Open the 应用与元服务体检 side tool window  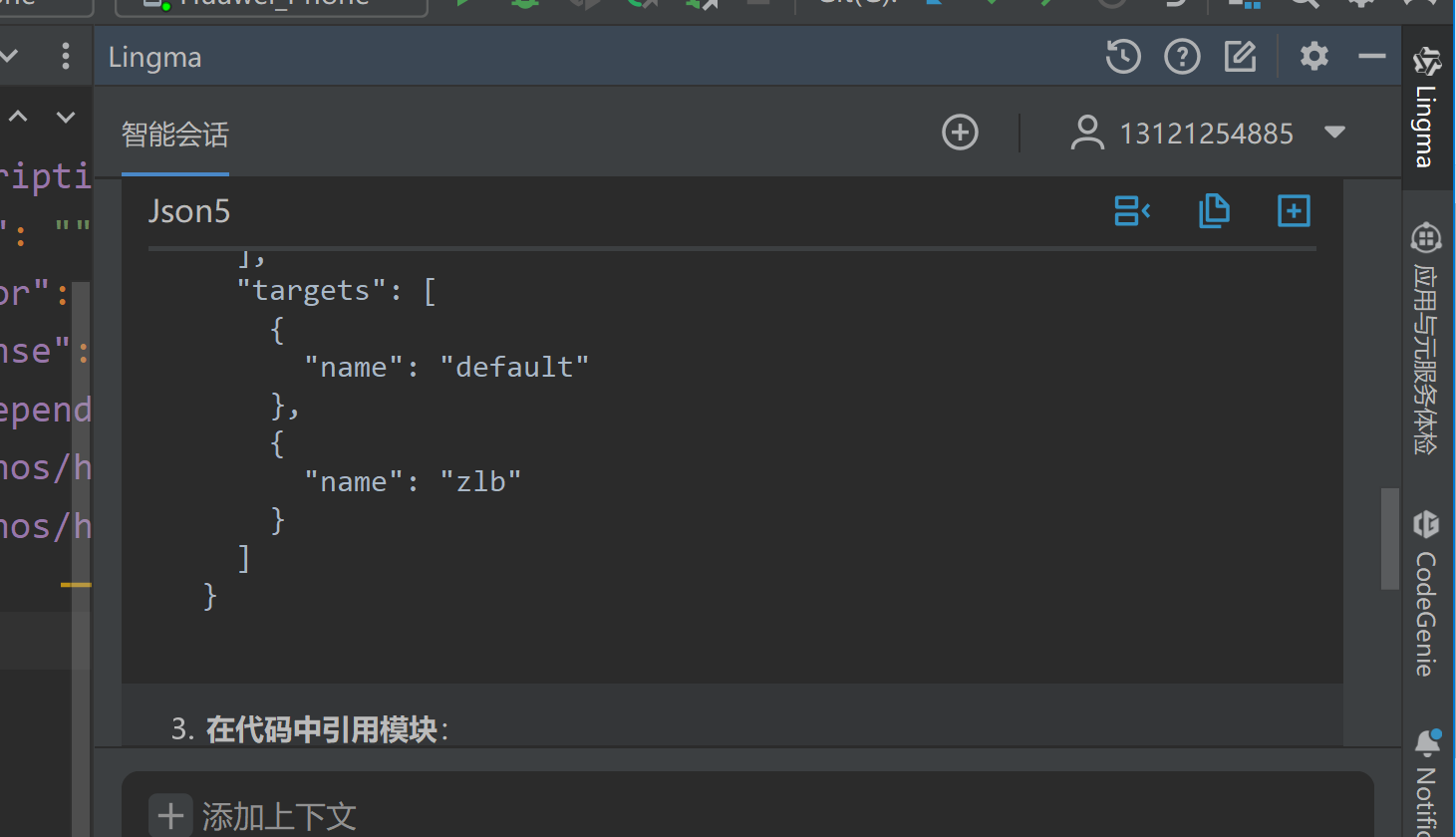tap(1426, 339)
